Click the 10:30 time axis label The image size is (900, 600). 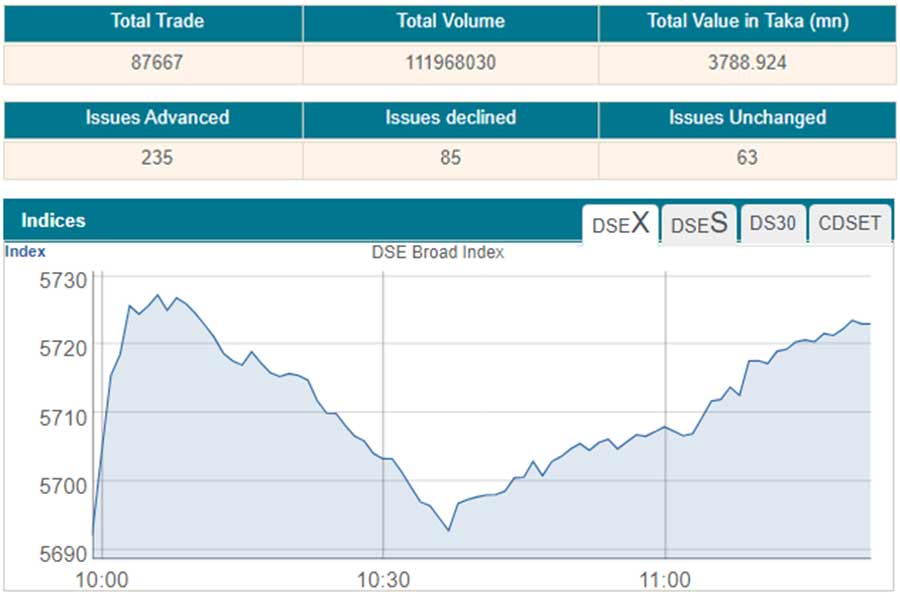pyautogui.click(x=383, y=580)
